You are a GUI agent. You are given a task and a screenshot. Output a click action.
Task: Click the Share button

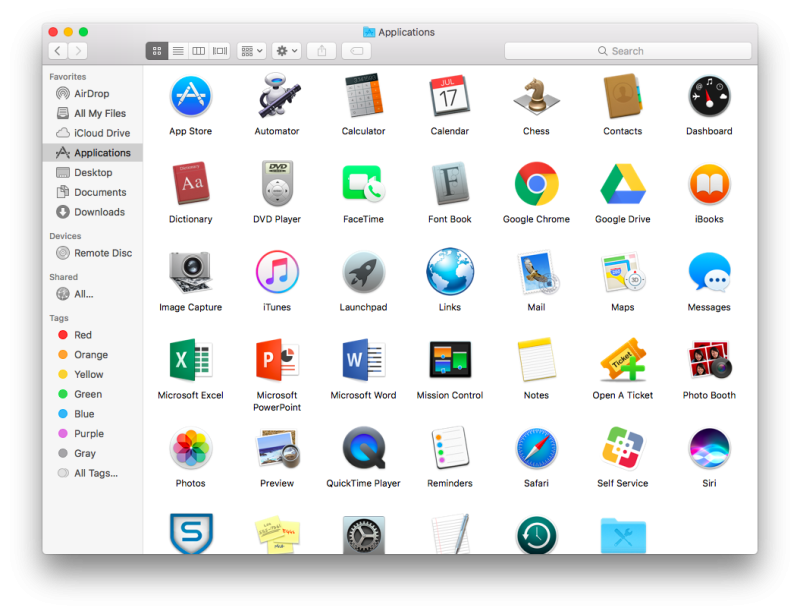coord(321,50)
